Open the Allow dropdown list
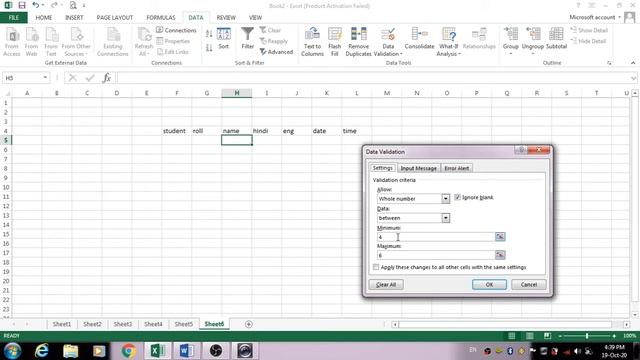 (x=445, y=199)
